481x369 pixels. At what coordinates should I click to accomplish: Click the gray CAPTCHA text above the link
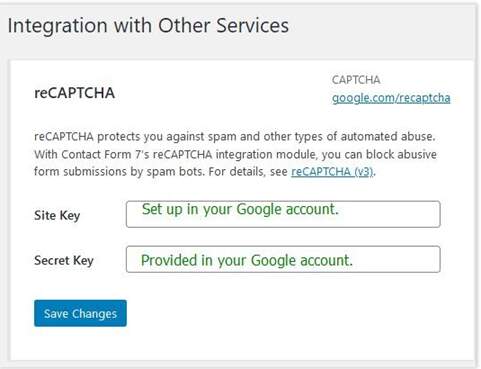356,80
